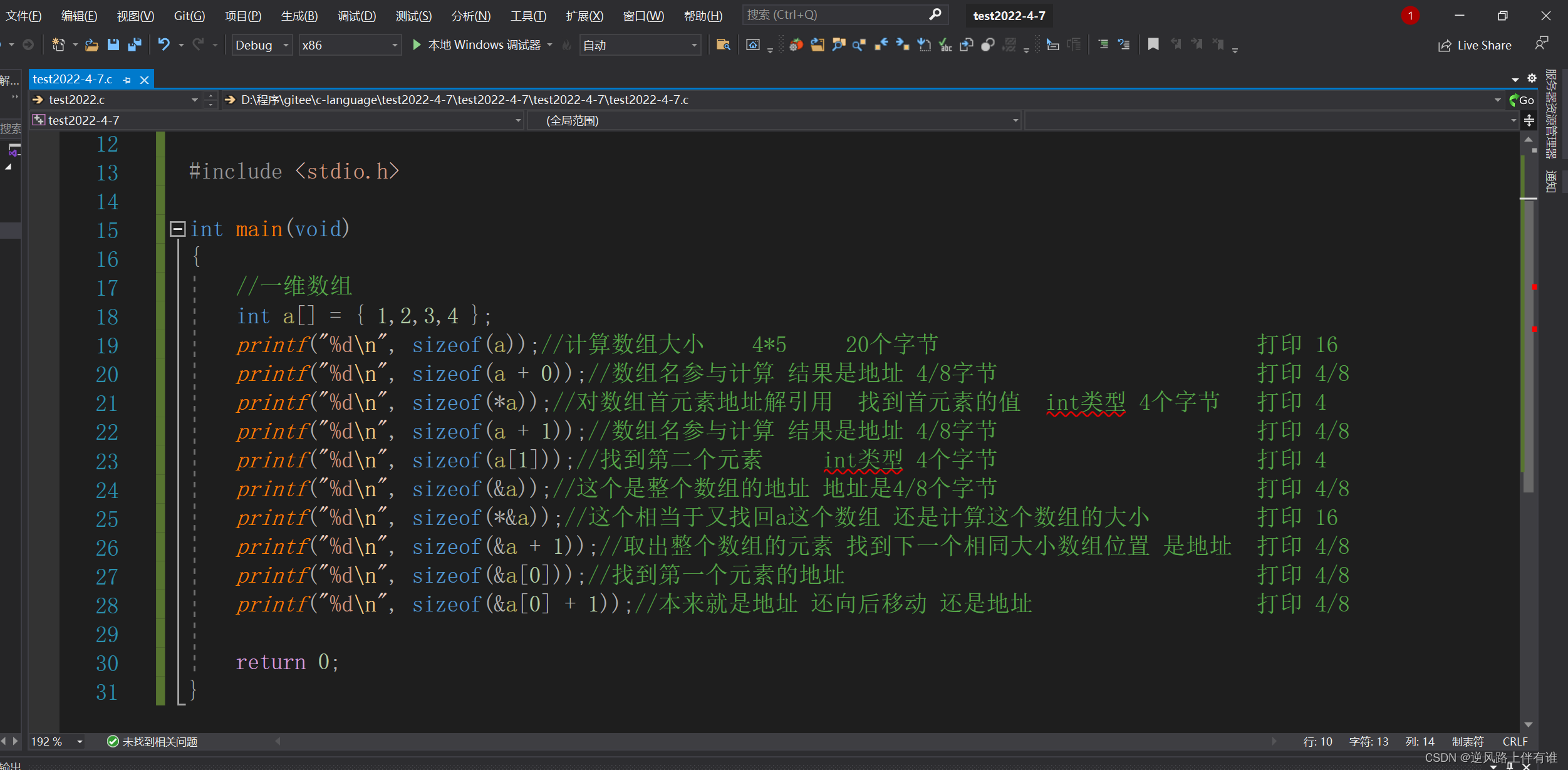Click the Open File folder icon

(x=91, y=44)
